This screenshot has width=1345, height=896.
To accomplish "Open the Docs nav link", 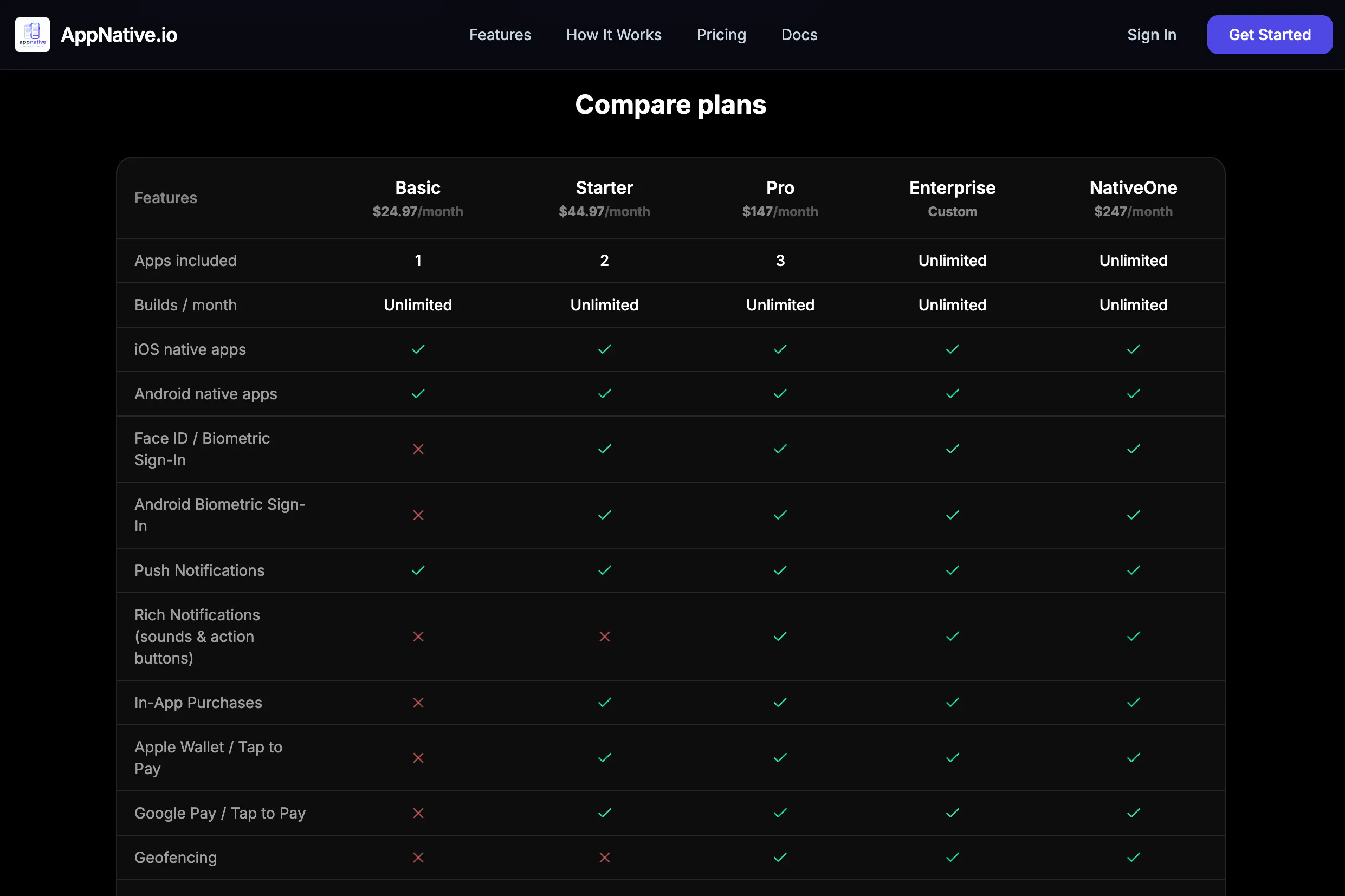I will click(799, 35).
